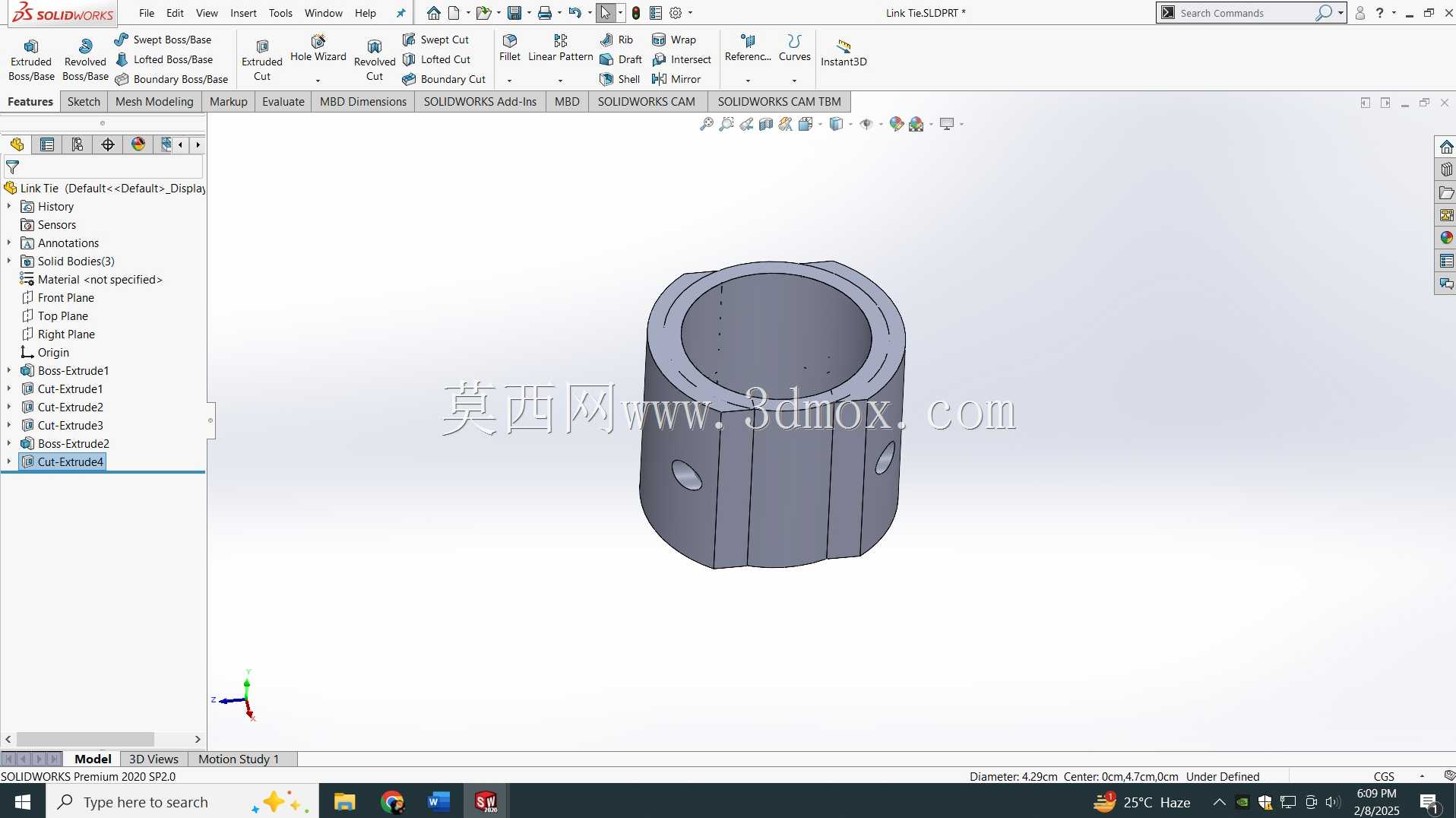
Task: Toggle the Select cursor tool
Action: pos(606,13)
